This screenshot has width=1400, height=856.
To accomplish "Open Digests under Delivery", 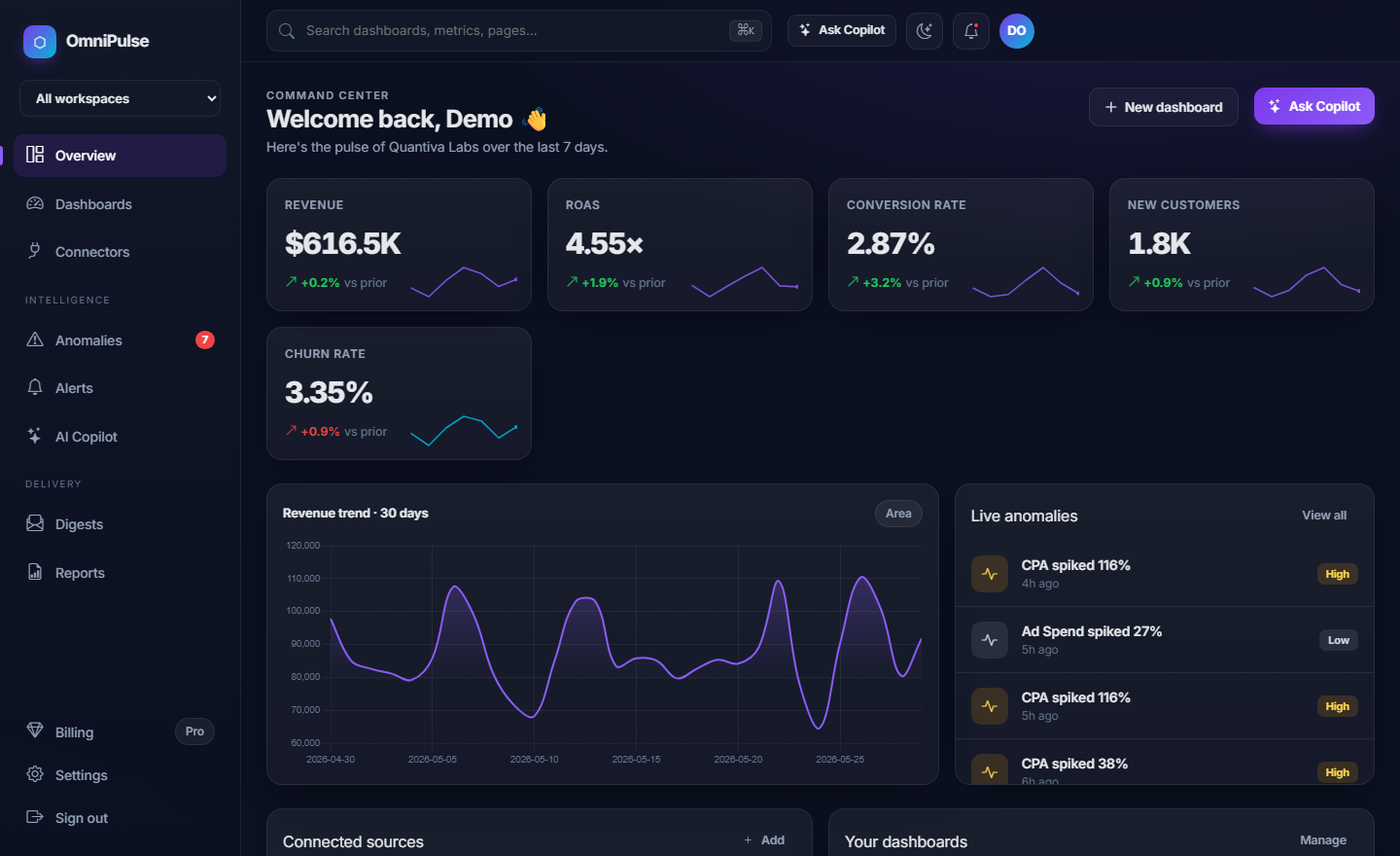I will pos(121,524).
